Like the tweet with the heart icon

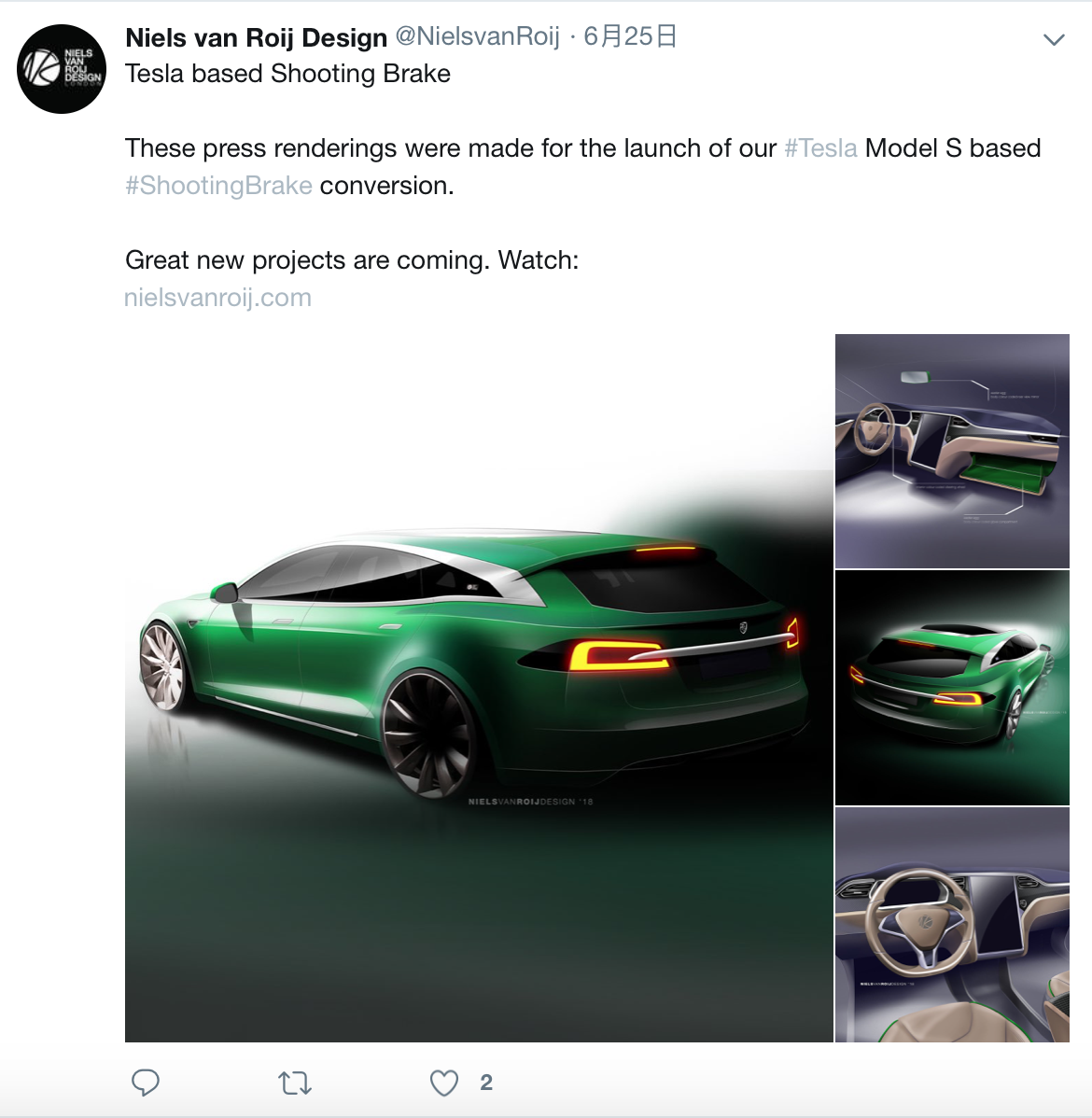point(443,1083)
